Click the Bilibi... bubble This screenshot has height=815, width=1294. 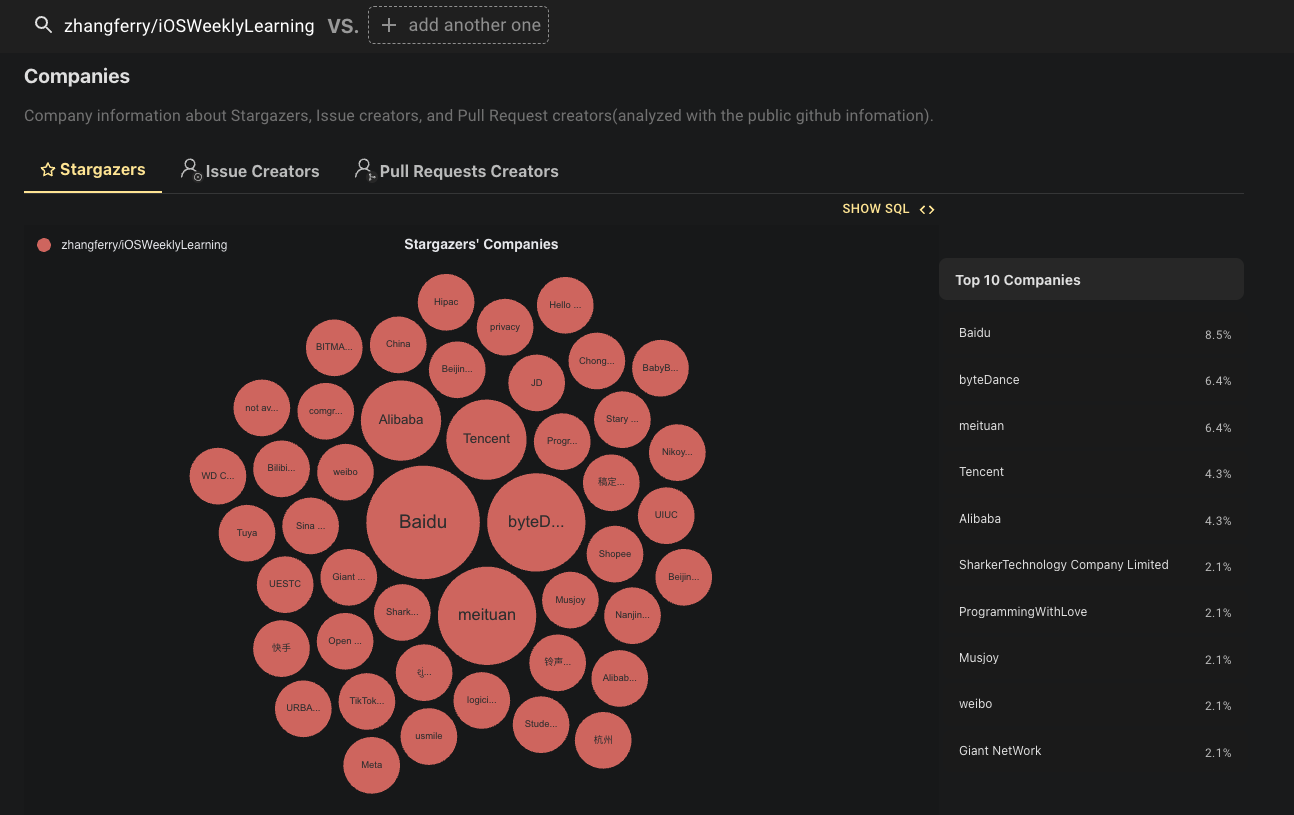[281, 468]
